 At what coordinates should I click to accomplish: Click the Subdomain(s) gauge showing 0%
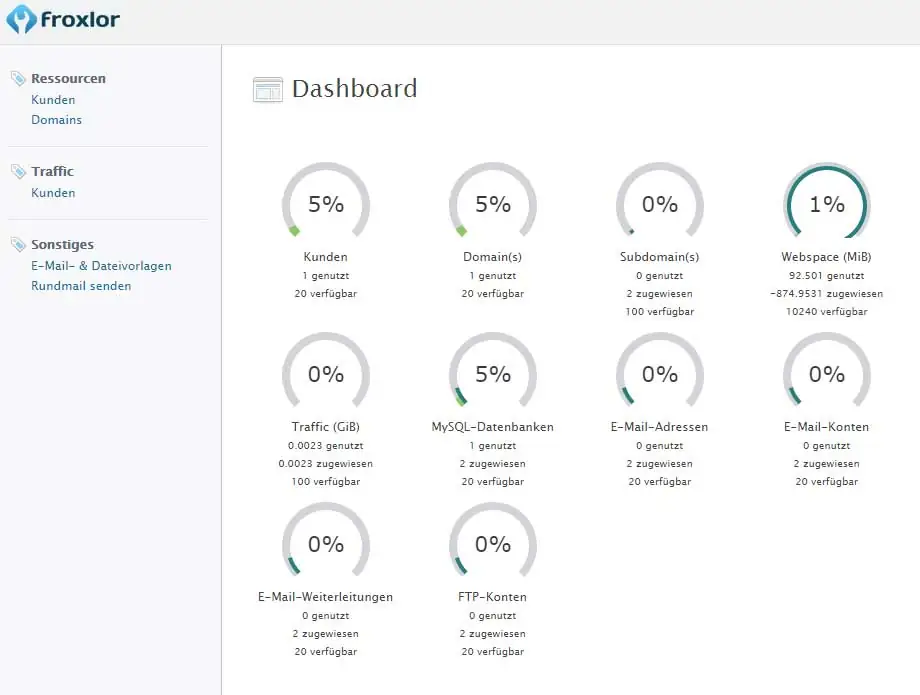tap(659, 205)
